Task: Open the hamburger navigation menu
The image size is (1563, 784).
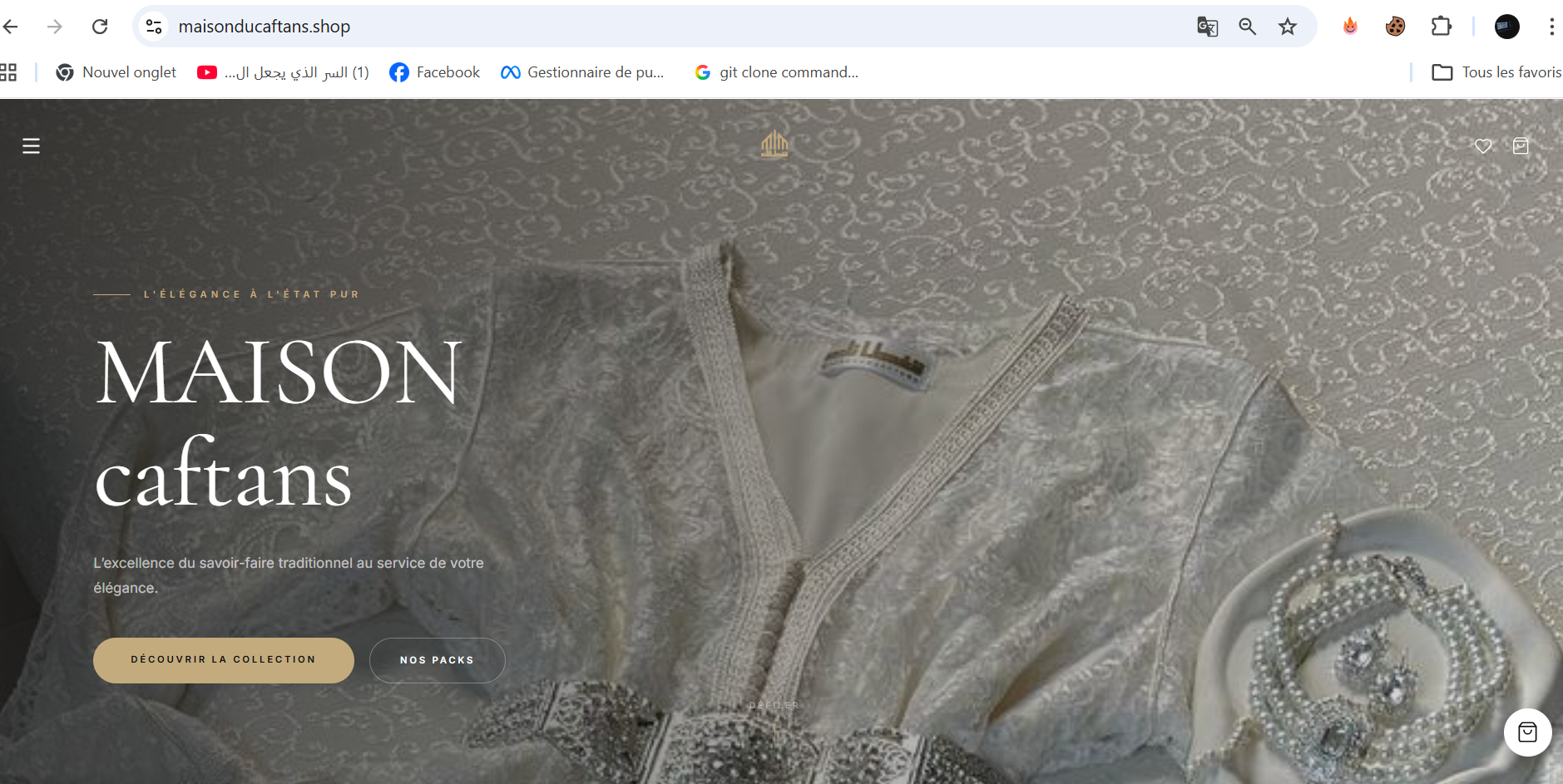Action: tap(31, 146)
